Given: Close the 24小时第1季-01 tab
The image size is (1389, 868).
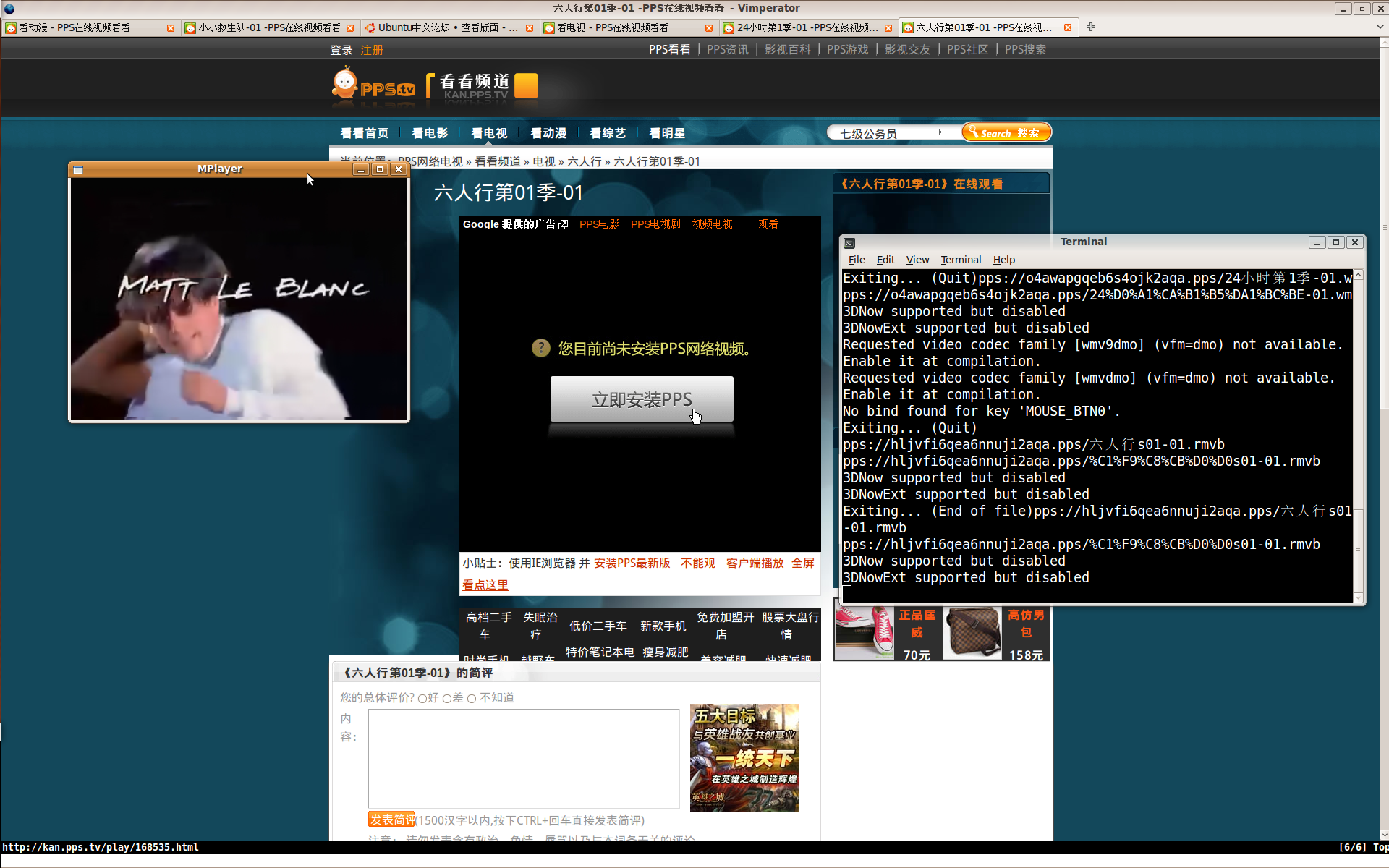Looking at the screenshot, I should pyautogui.click(x=888, y=28).
